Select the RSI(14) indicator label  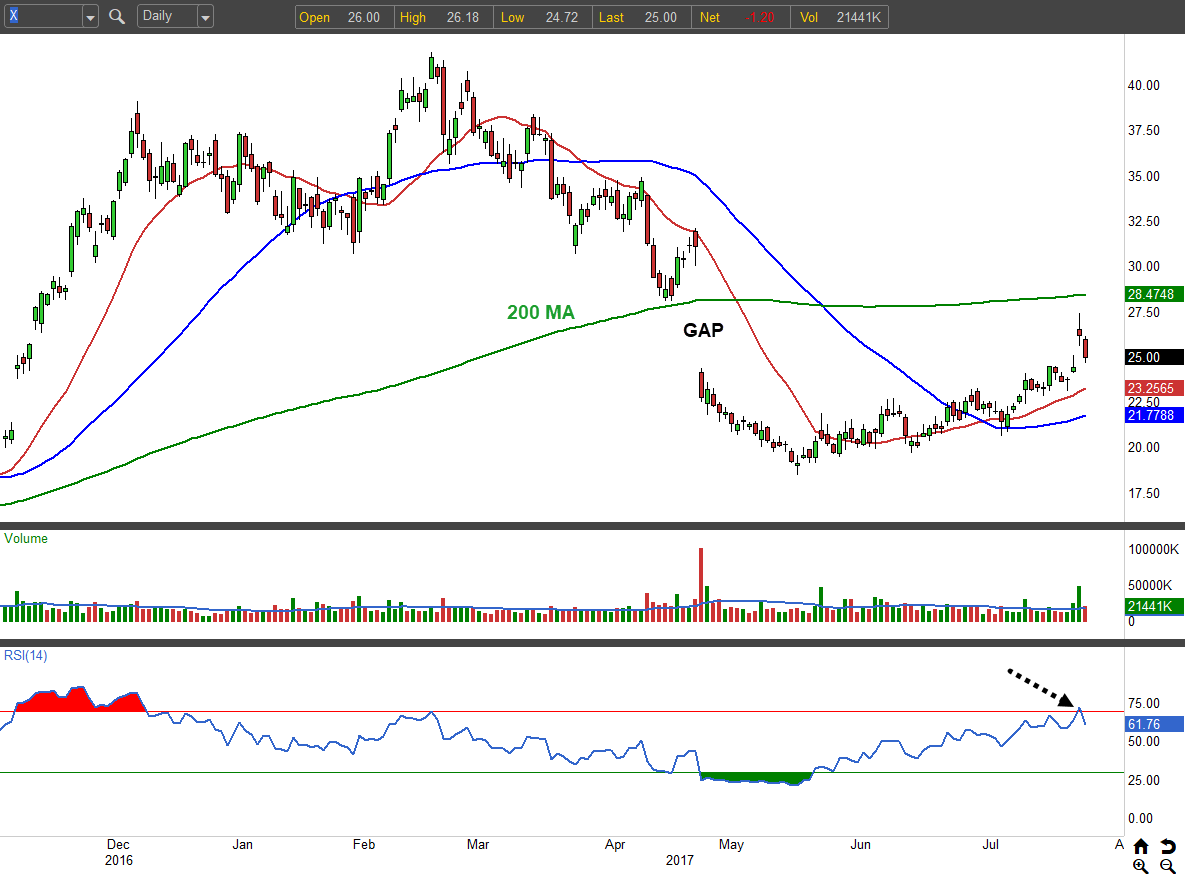coord(24,656)
